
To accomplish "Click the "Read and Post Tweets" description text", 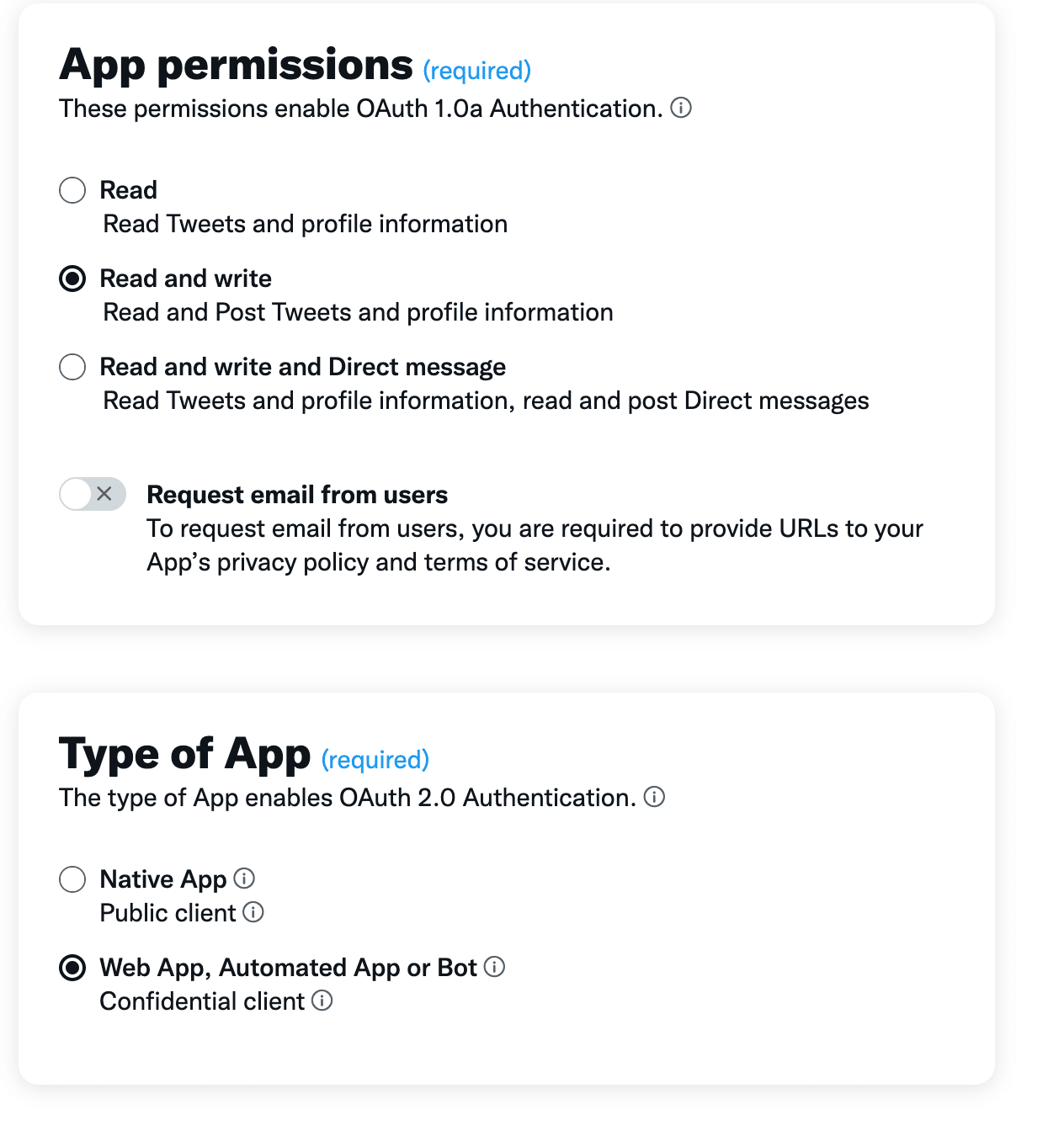I will tap(358, 312).
